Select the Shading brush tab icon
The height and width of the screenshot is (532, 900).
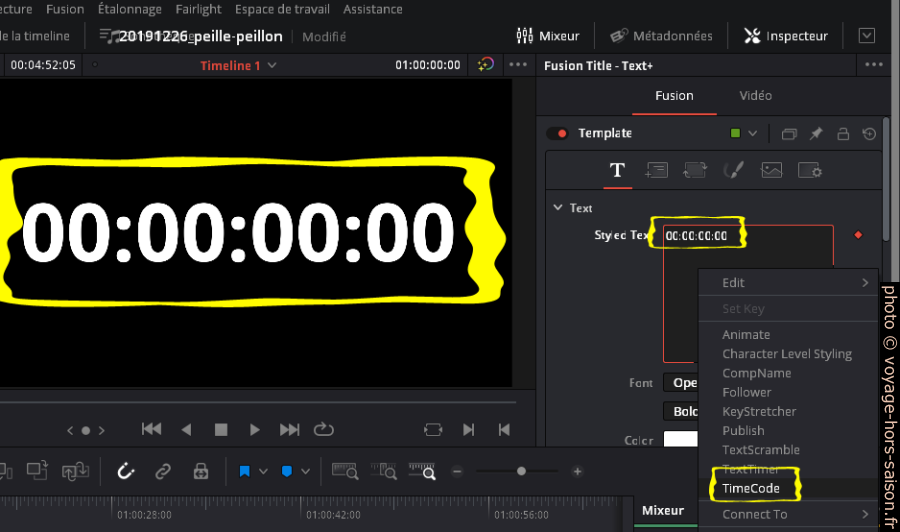(733, 170)
